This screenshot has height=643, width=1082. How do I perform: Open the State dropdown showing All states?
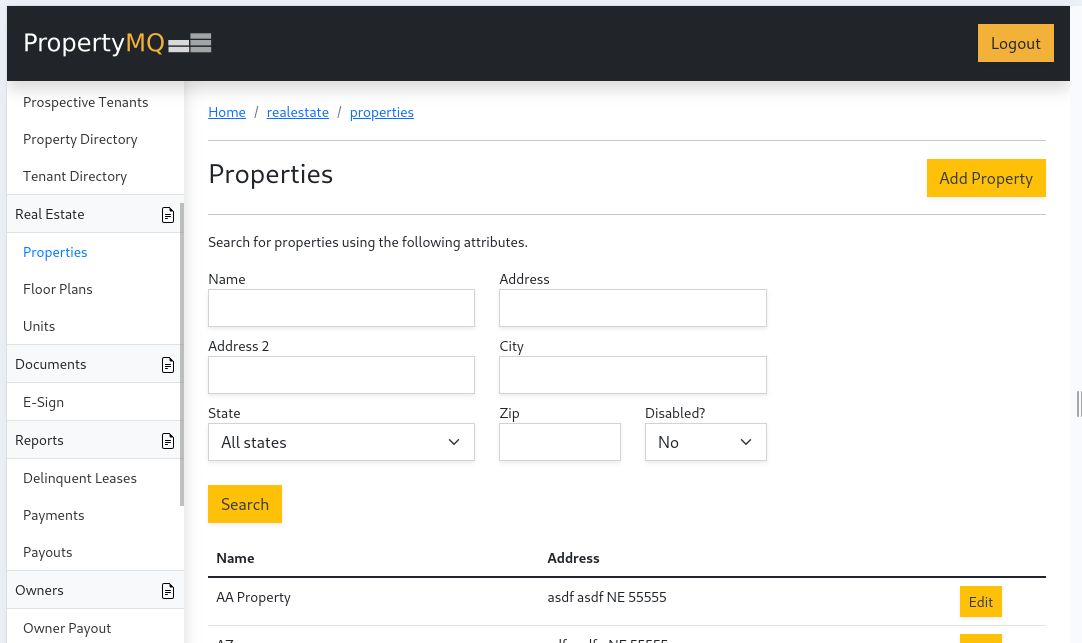[x=341, y=442]
